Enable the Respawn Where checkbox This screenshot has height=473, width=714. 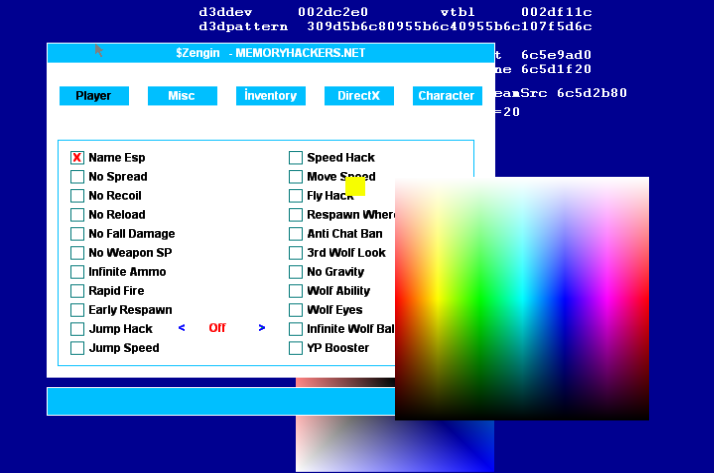pyautogui.click(x=296, y=214)
